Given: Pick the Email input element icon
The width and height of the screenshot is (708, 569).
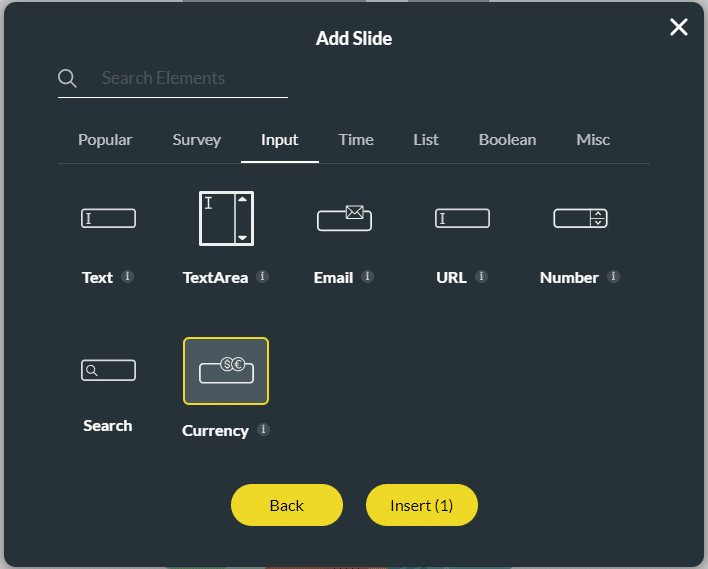Looking at the screenshot, I should [x=344, y=218].
